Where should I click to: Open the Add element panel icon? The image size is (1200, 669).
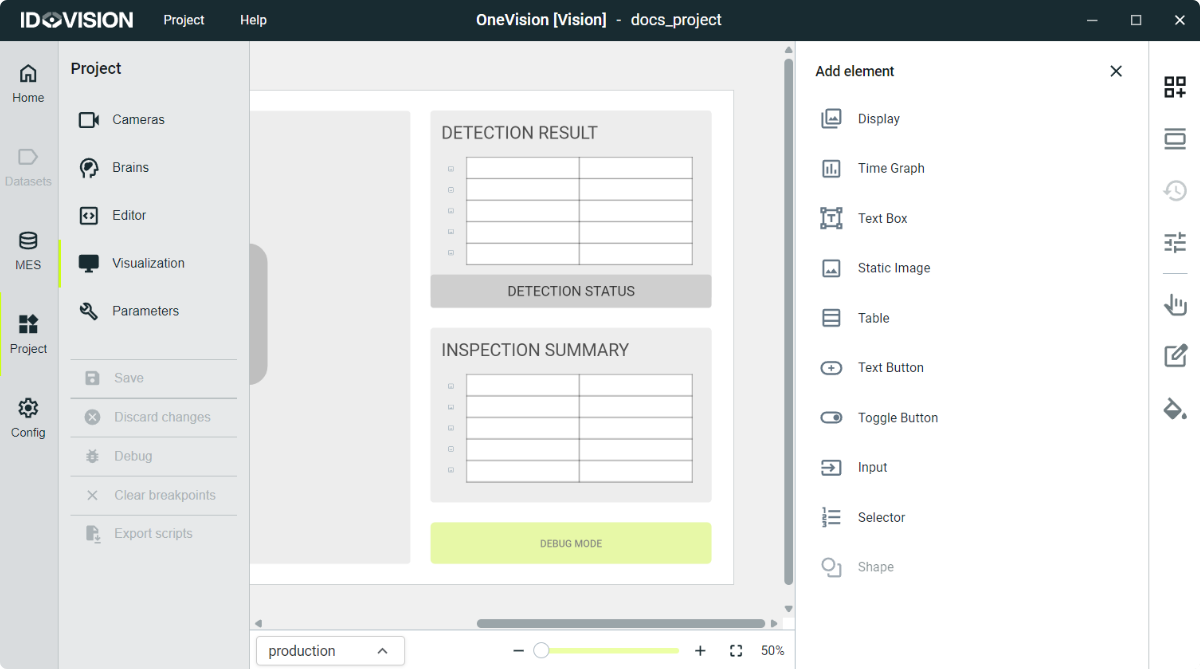pos(1175,87)
